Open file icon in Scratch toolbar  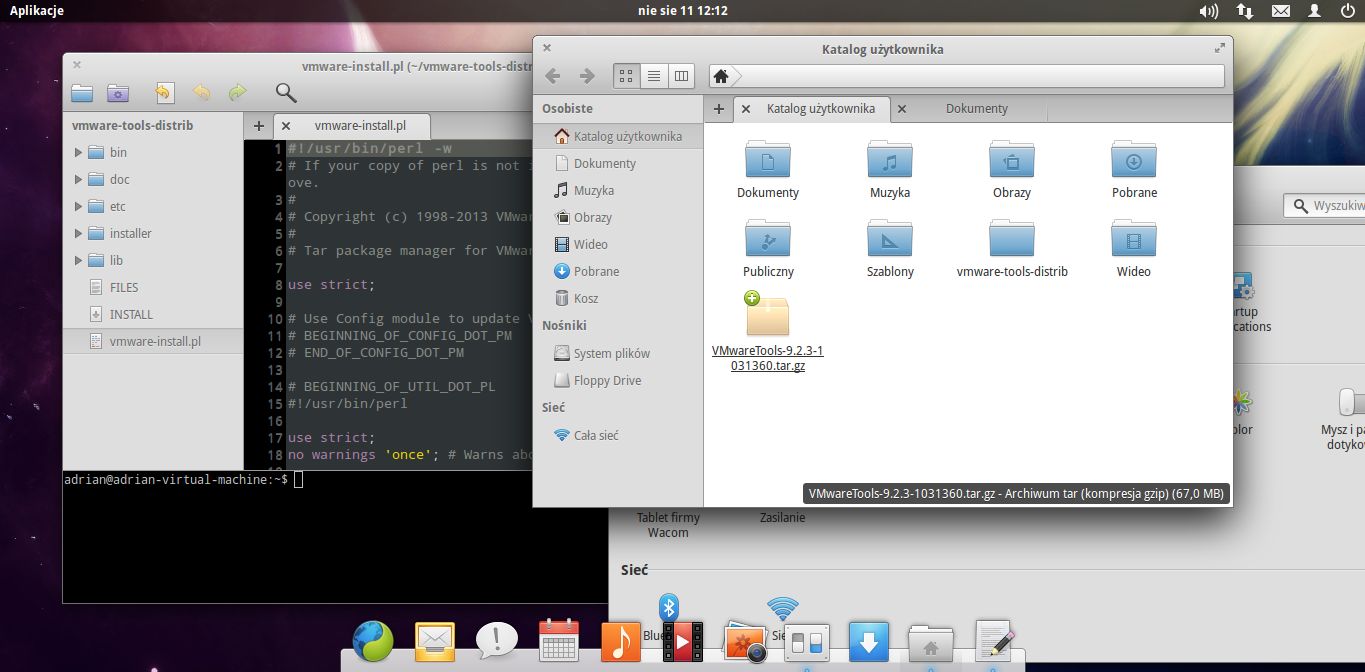[82, 93]
